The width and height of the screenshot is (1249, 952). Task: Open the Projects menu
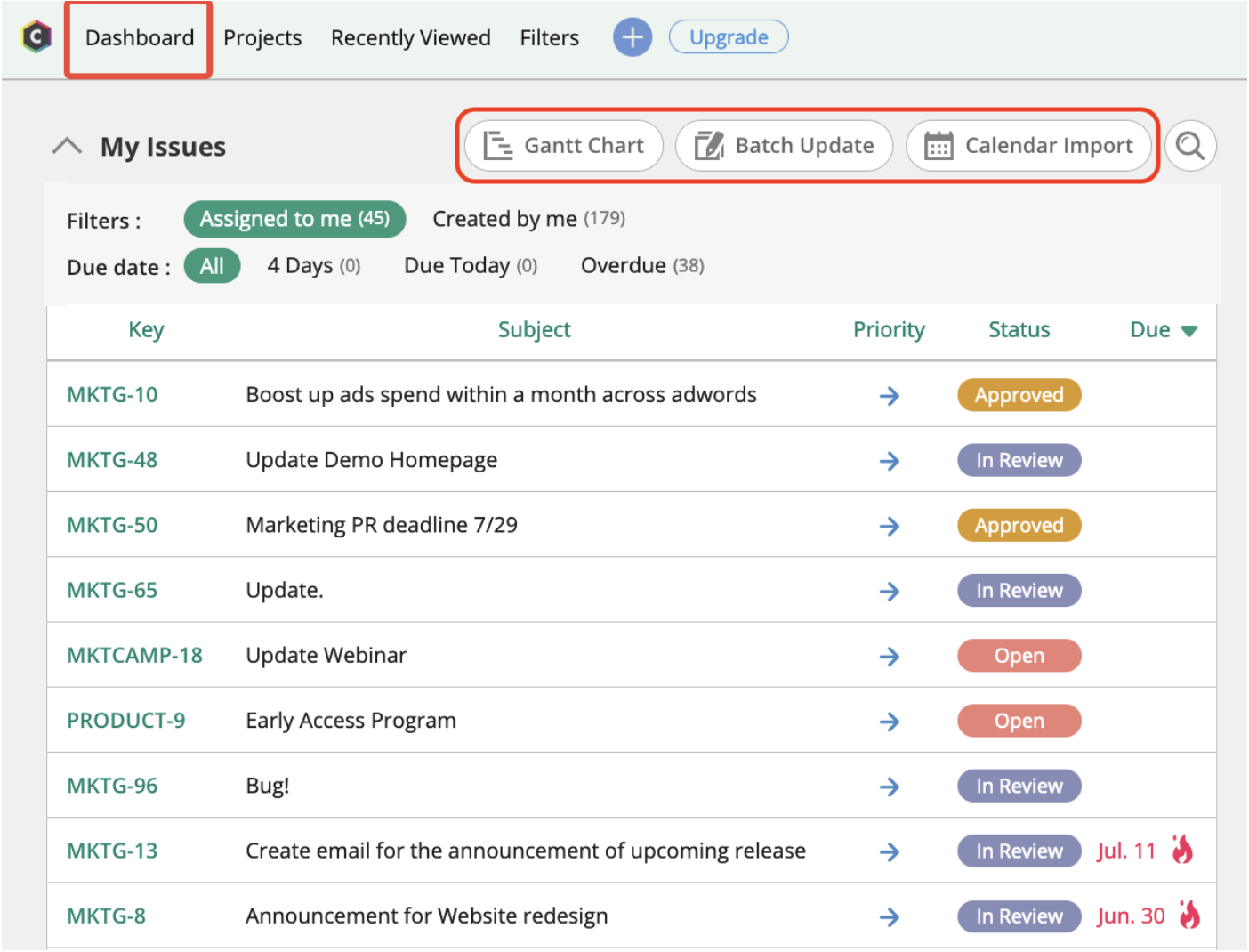262,36
